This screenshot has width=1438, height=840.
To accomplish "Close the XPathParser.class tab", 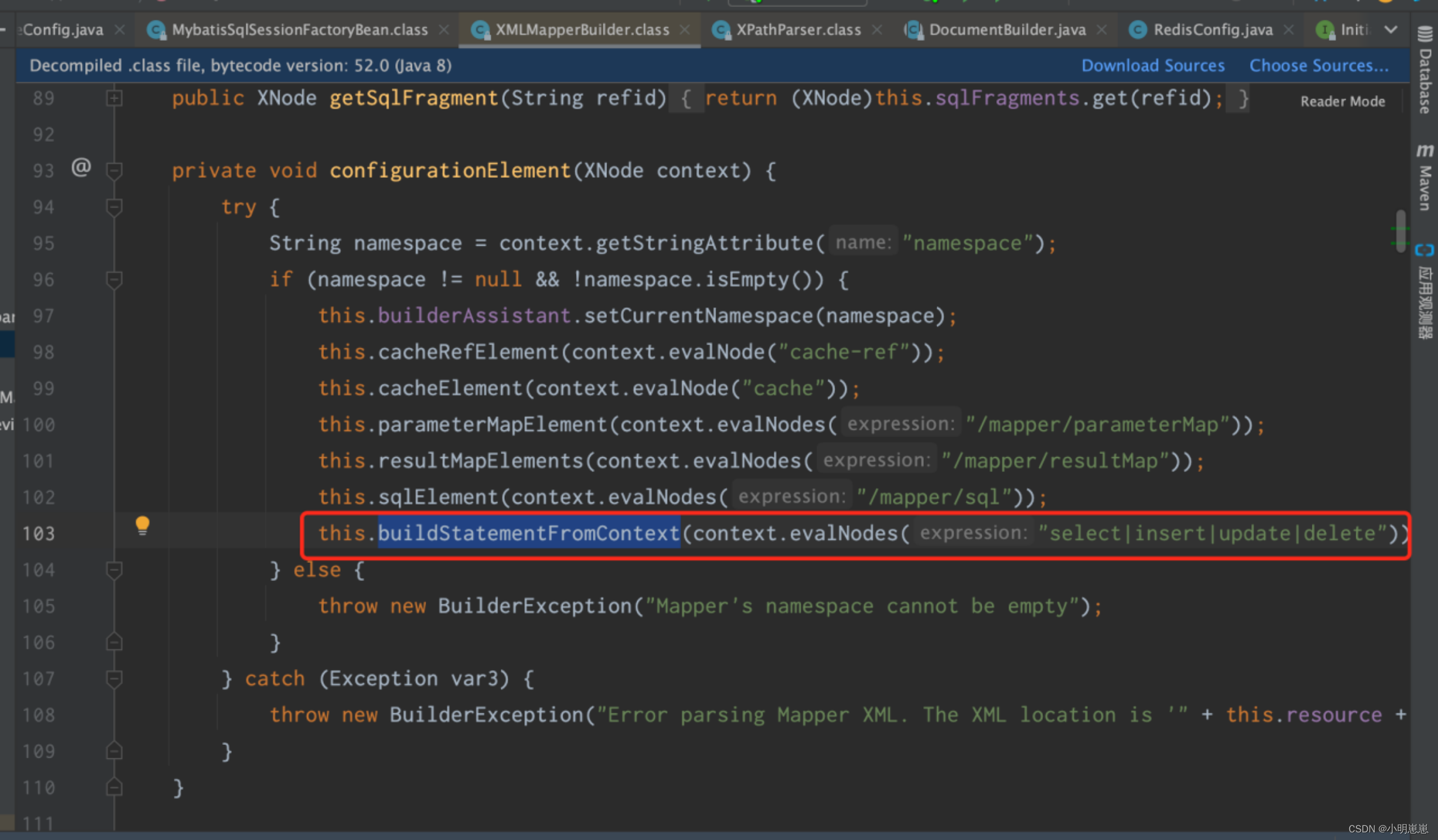I will (877, 29).
